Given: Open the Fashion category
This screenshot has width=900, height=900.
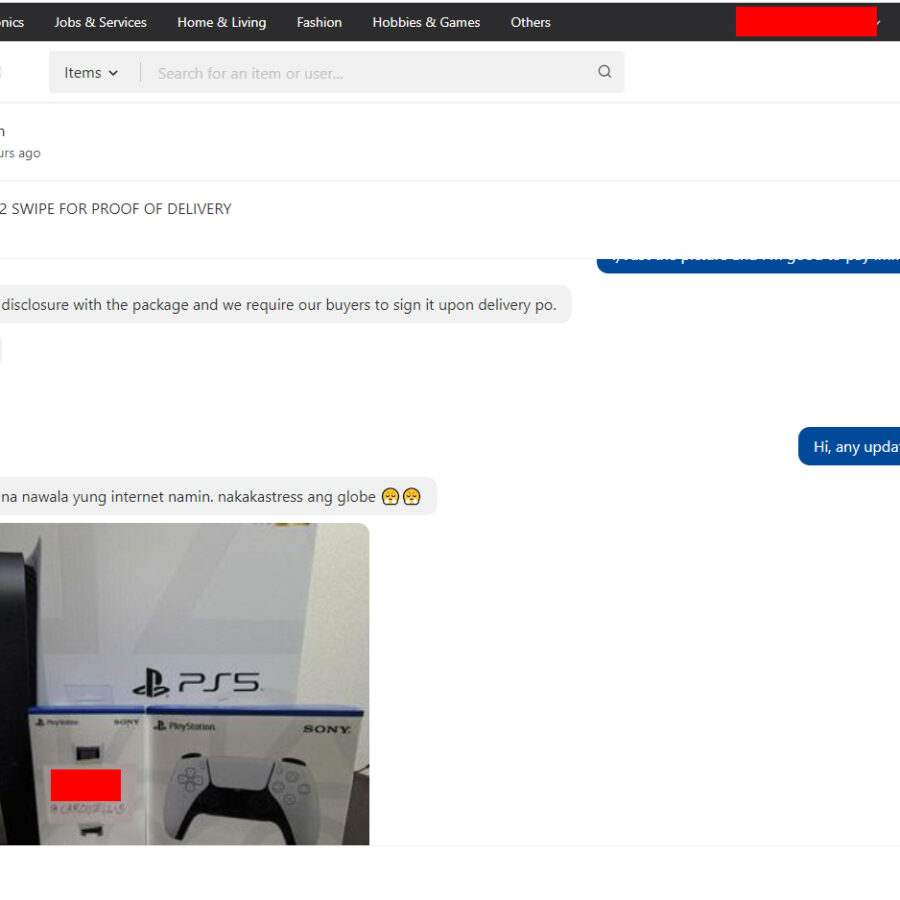Looking at the screenshot, I should click(319, 22).
